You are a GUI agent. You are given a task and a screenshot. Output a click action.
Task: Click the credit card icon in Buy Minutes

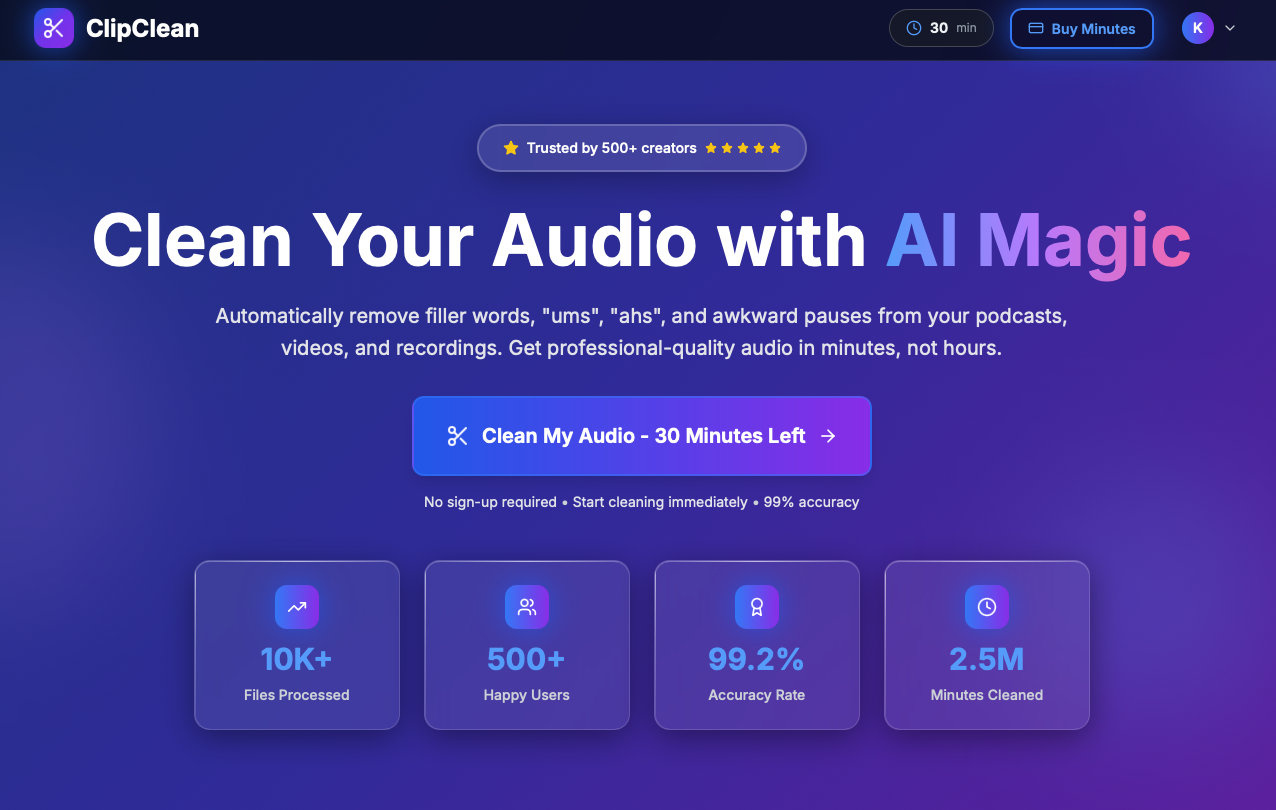pyautogui.click(x=1036, y=28)
